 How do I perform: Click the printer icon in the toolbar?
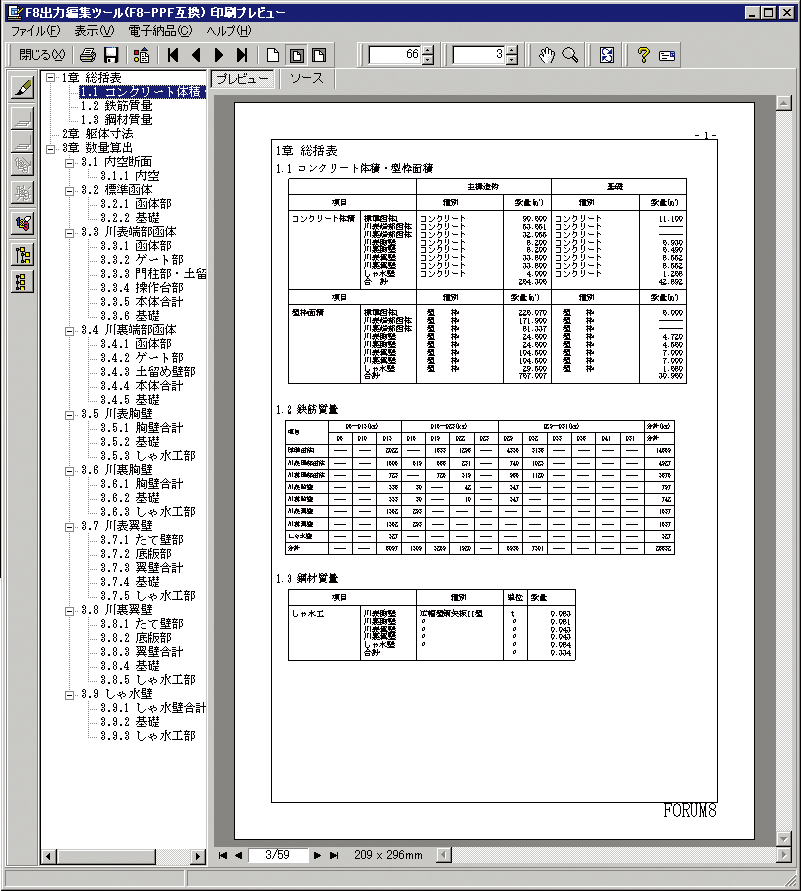click(x=87, y=55)
